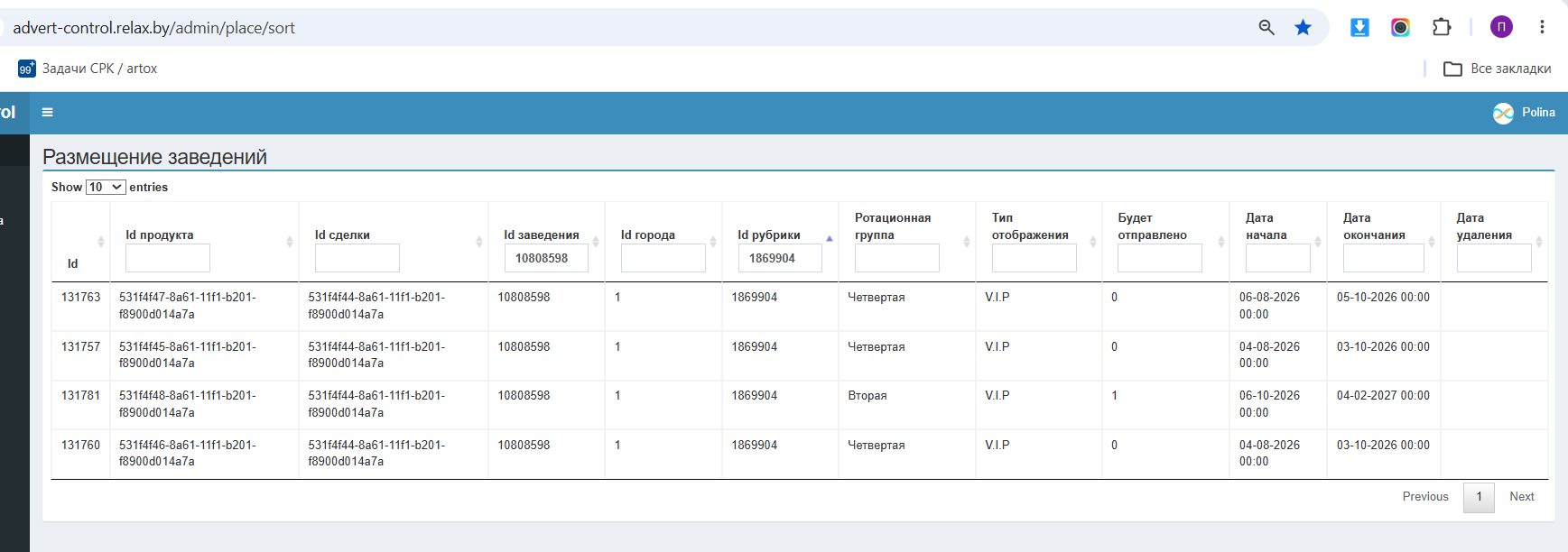The width and height of the screenshot is (1568, 552).
Task: Open the blue download extension icon
Action: point(1359,27)
